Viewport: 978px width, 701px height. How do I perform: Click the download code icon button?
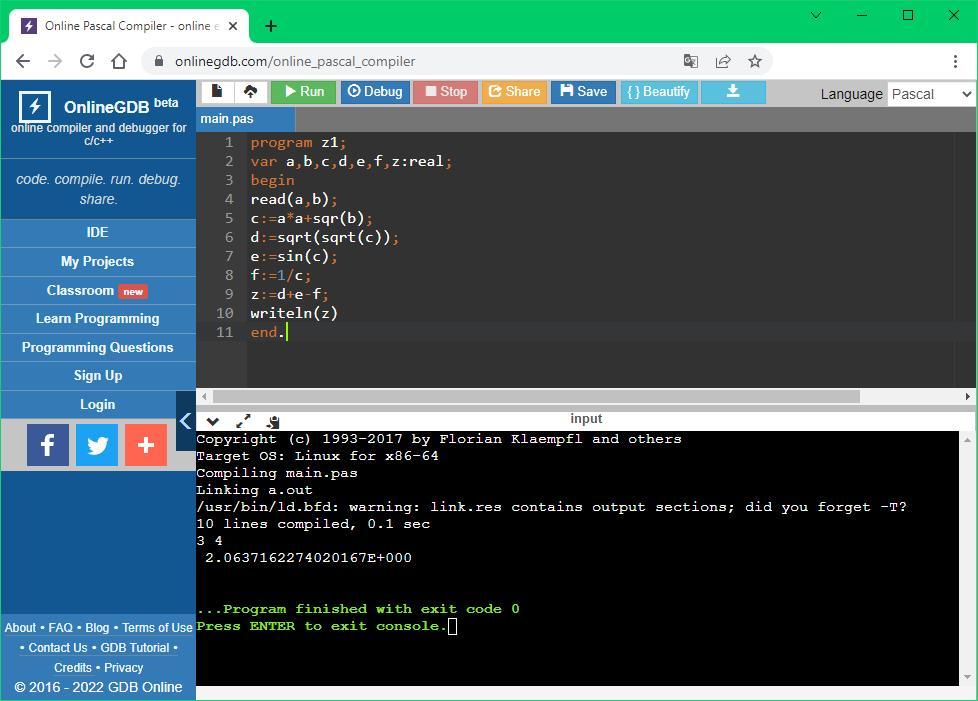(x=733, y=92)
